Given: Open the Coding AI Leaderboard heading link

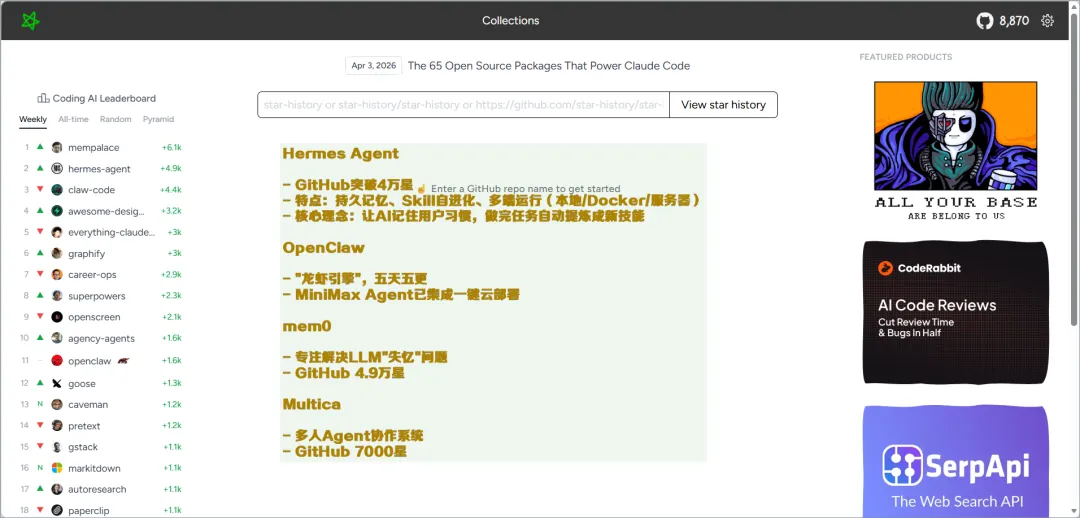Looking at the screenshot, I should [x=104, y=99].
